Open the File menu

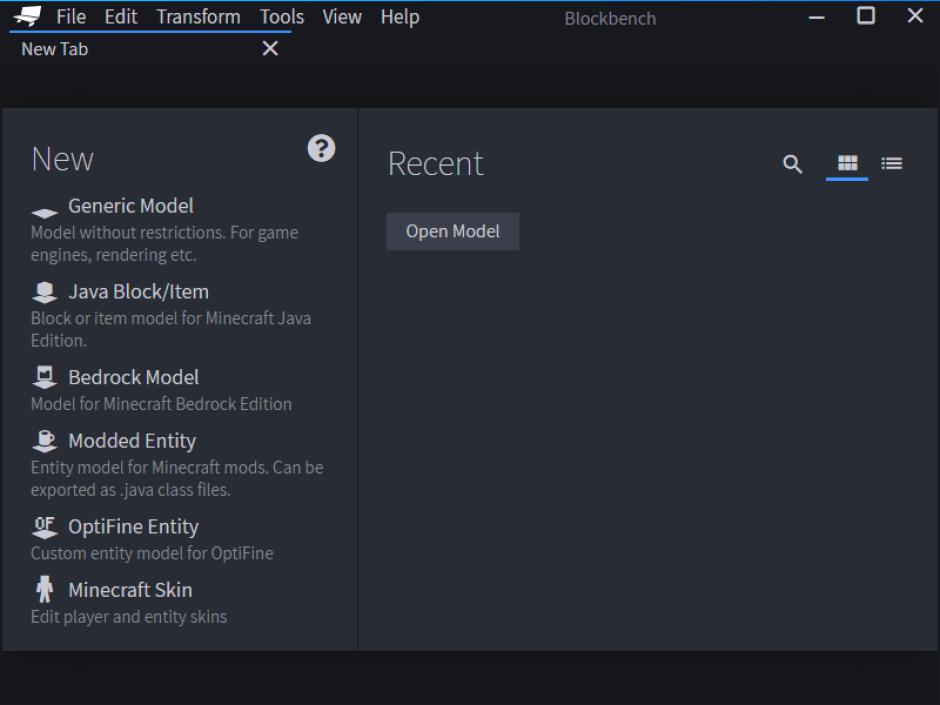click(71, 17)
